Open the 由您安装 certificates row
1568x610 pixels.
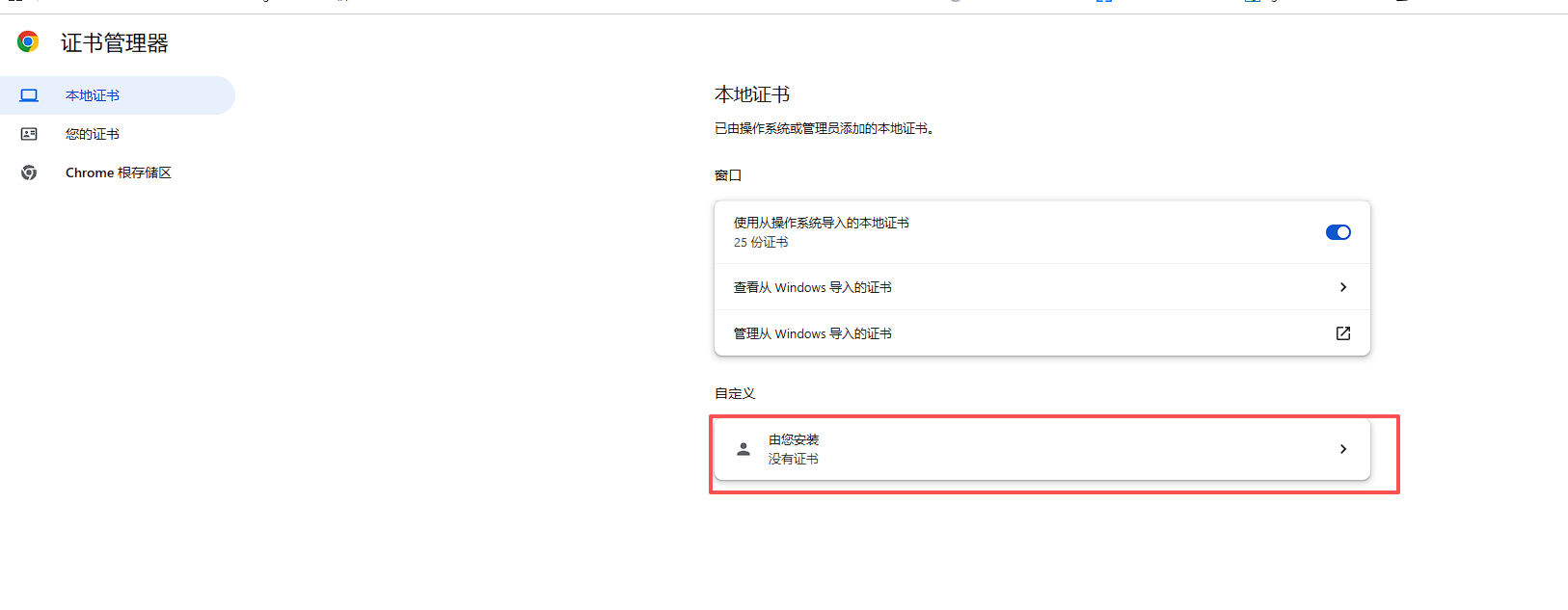[1041, 449]
